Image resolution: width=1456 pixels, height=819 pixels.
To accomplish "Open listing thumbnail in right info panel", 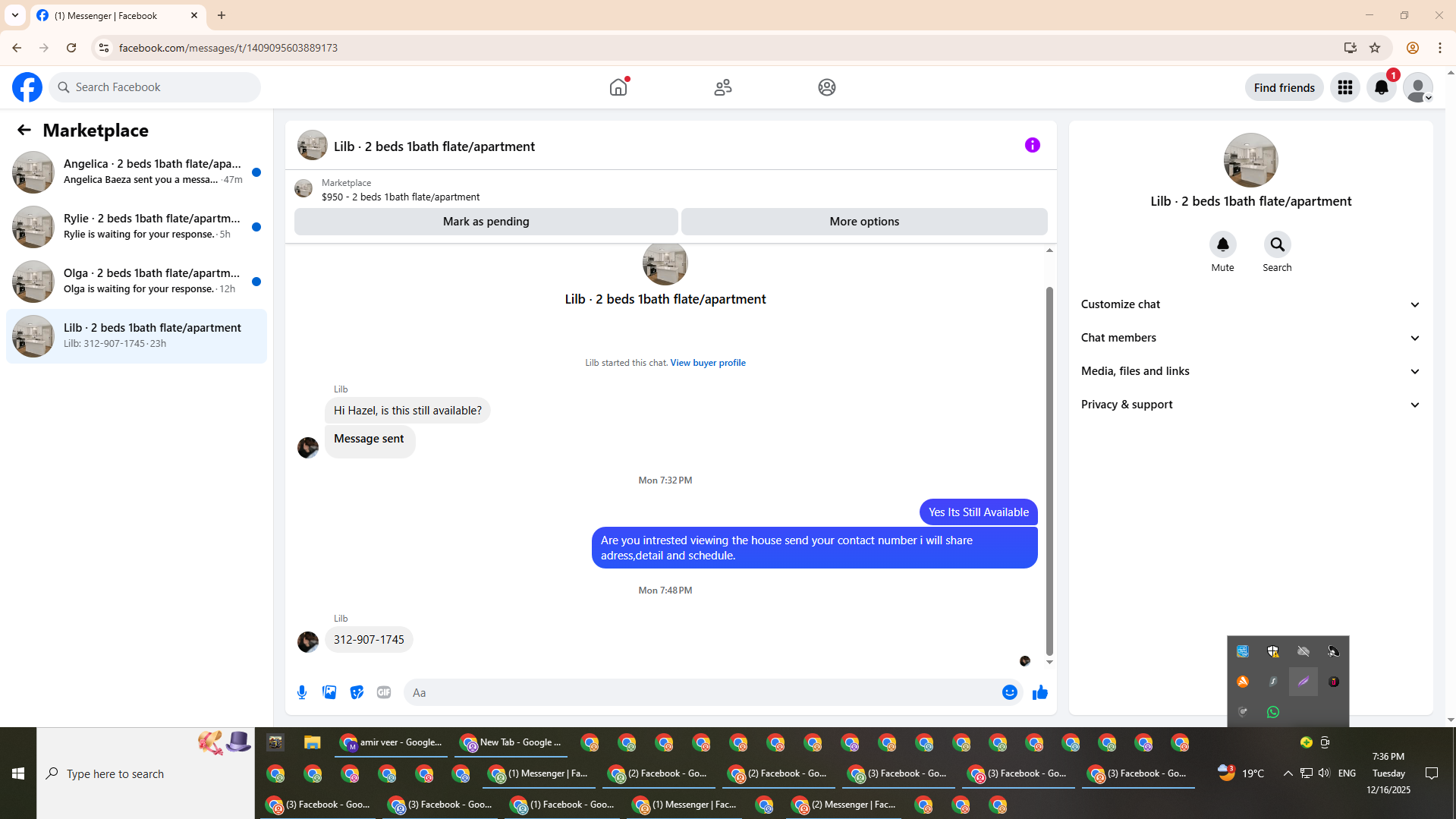I will 1251,160.
